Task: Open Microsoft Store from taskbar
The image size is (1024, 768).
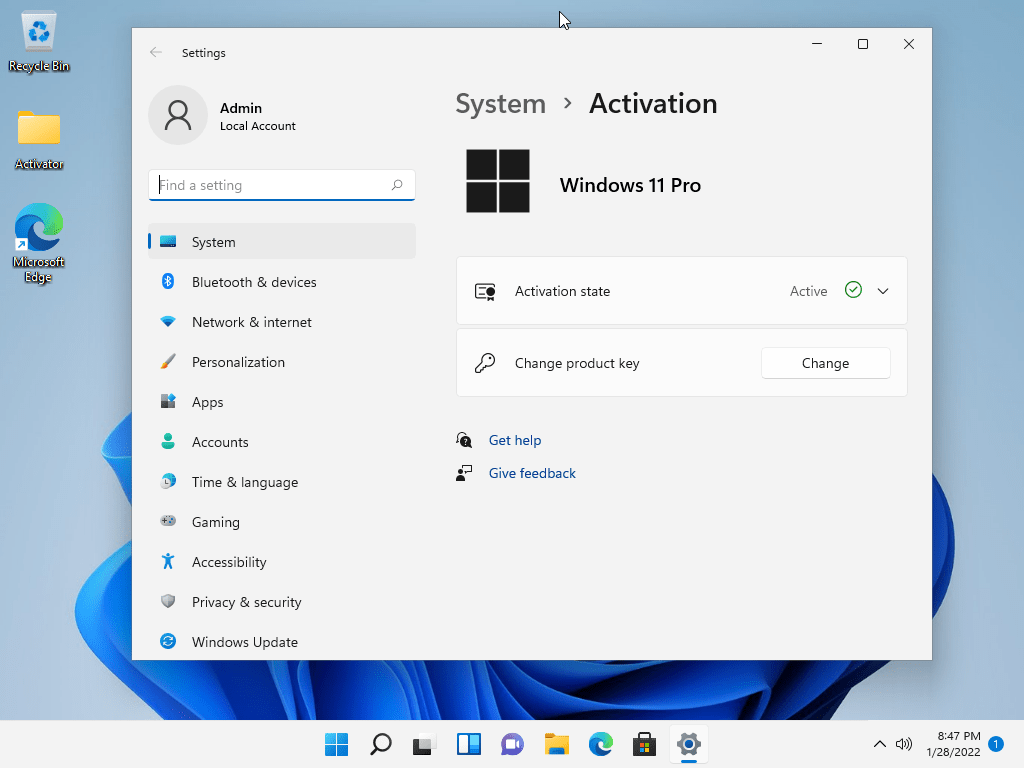Action: [645, 744]
